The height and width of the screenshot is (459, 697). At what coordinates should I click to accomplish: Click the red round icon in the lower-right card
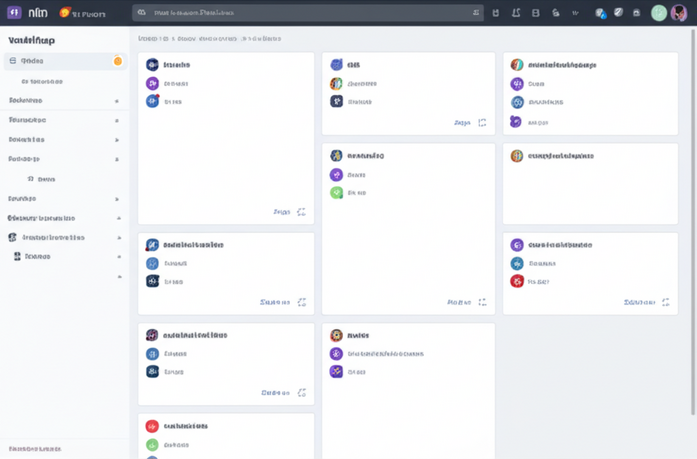[517, 281]
